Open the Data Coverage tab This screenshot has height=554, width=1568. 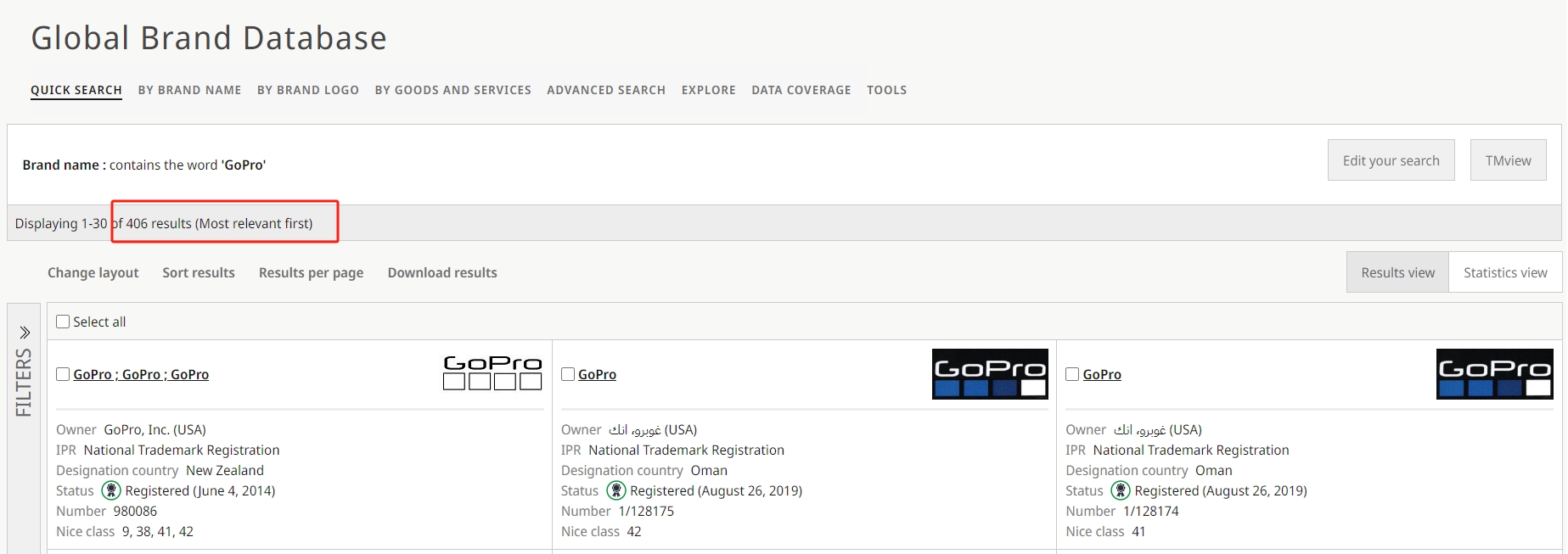[x=801, y=90]
